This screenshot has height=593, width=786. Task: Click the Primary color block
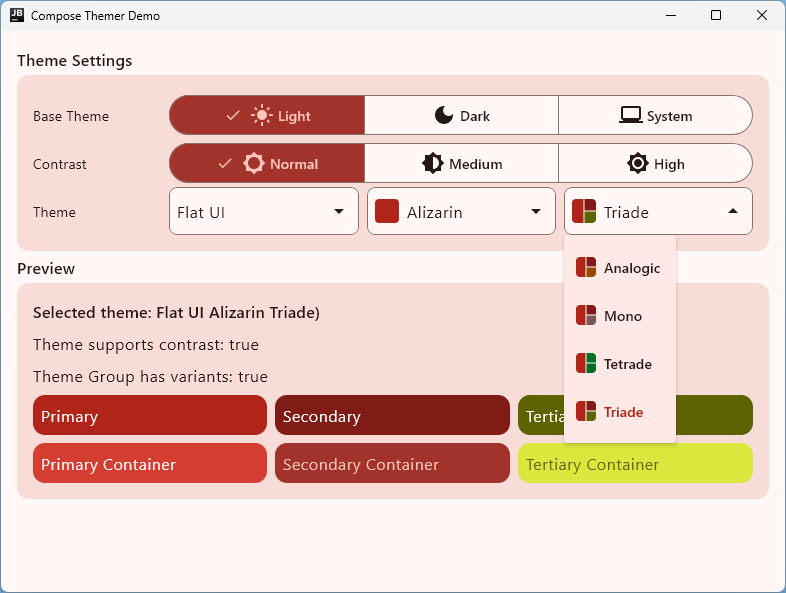[x=150, y=415]
